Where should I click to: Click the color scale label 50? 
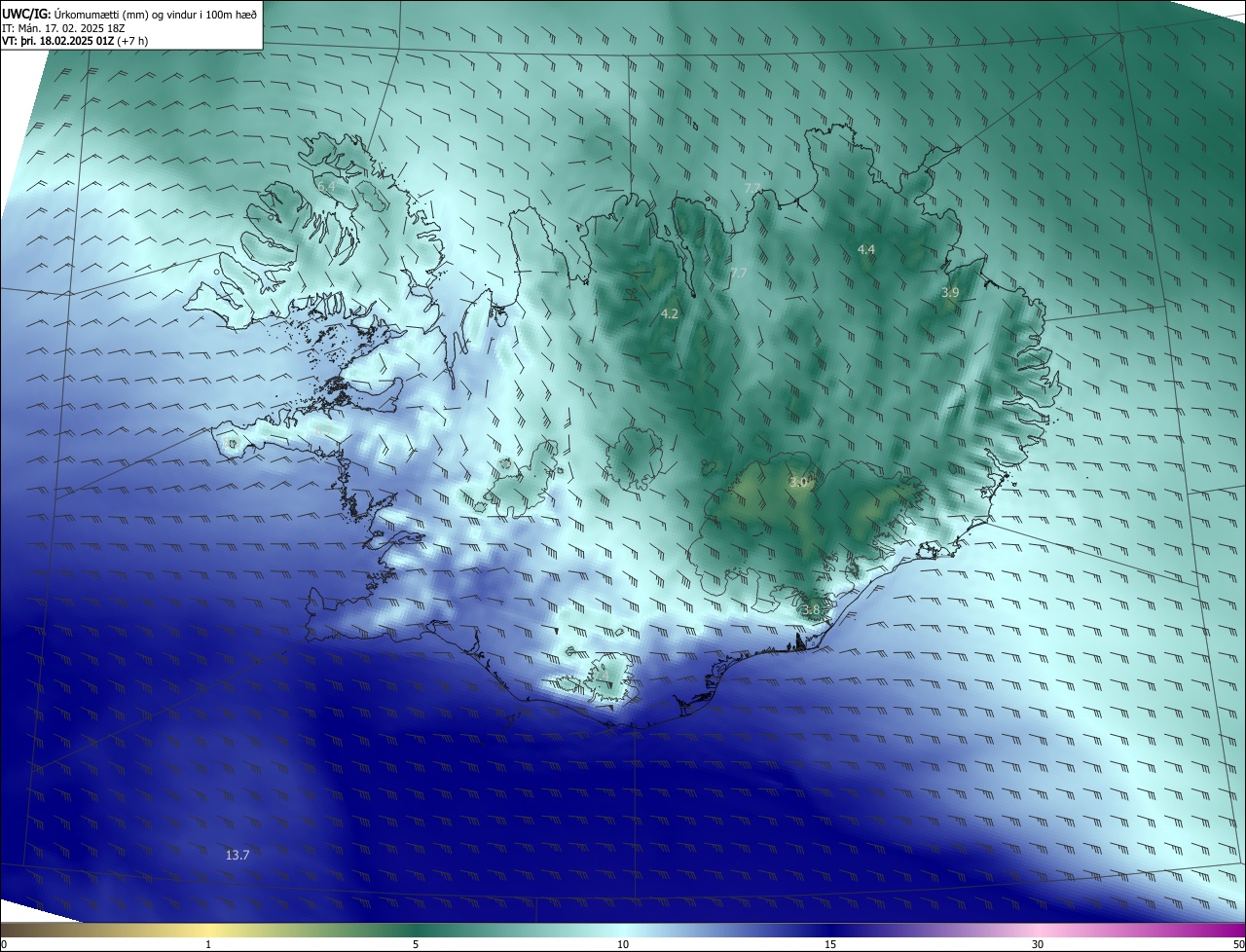pyautogui.click(x=1238, y=944)
